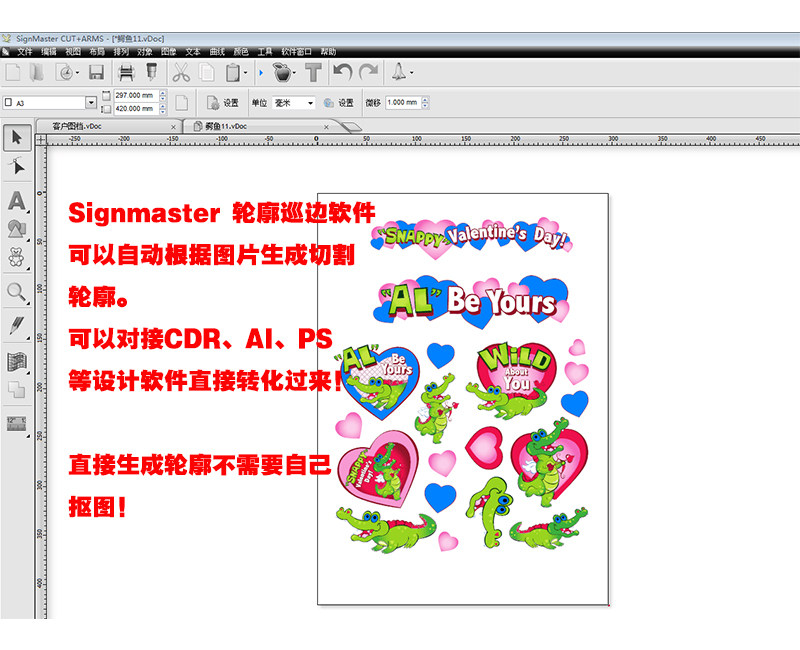Screen dimensions: 800x650
Task: Open the 视图 menu
Action: point(73,52)
